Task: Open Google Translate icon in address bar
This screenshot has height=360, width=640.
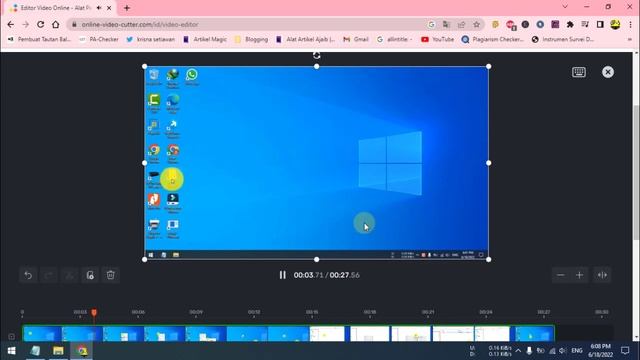Action: point(446,24)
